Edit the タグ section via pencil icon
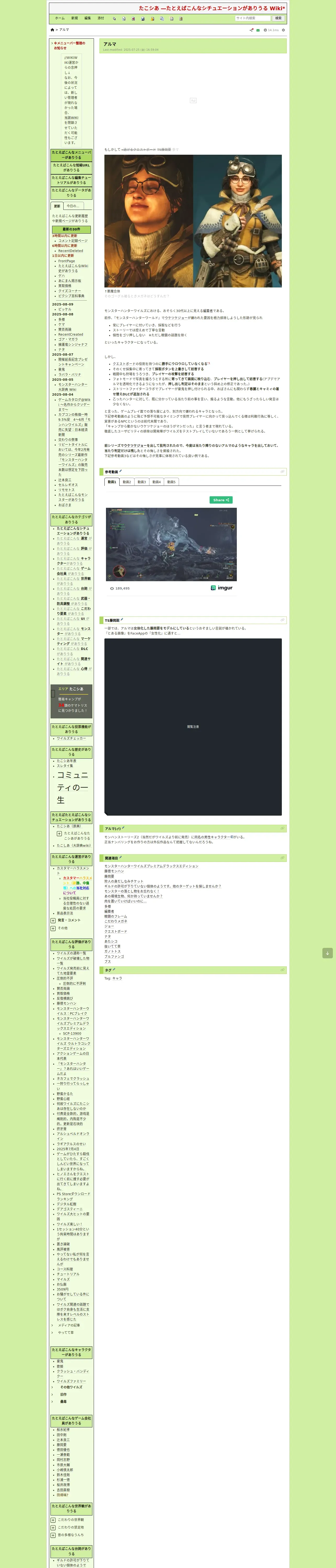Viewport: 336px width, 1568px height. (x=114, y=970)
